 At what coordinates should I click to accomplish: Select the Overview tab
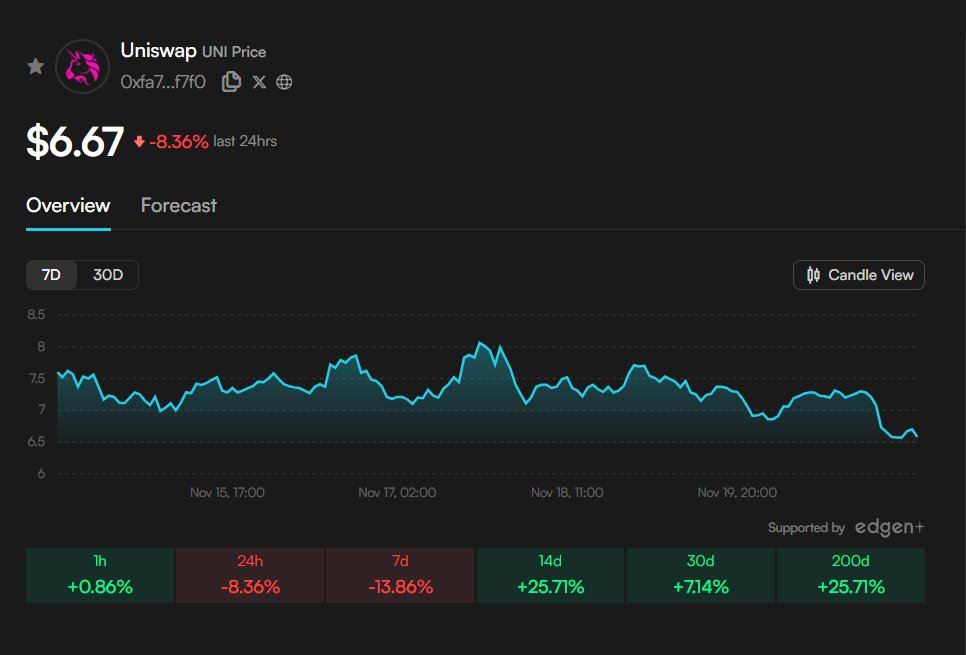pos(67,205)
